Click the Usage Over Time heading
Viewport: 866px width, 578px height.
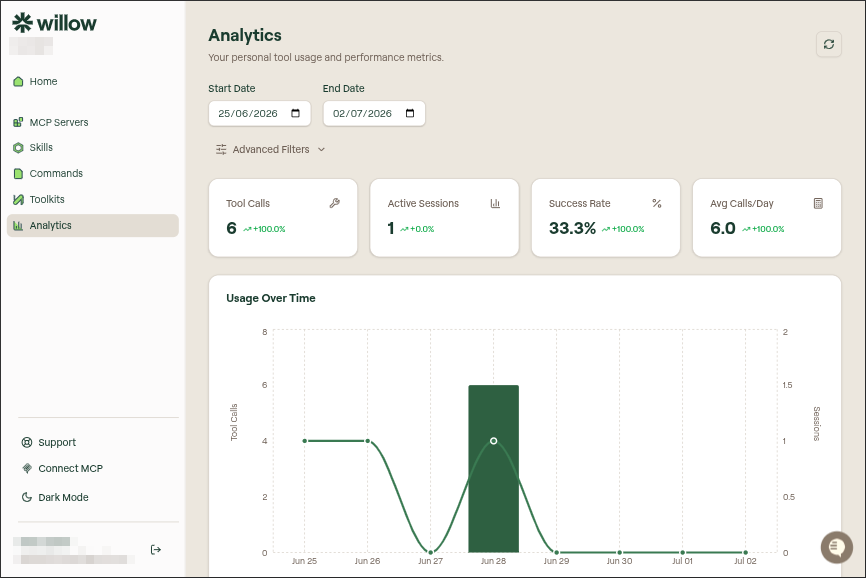(271, 298)
